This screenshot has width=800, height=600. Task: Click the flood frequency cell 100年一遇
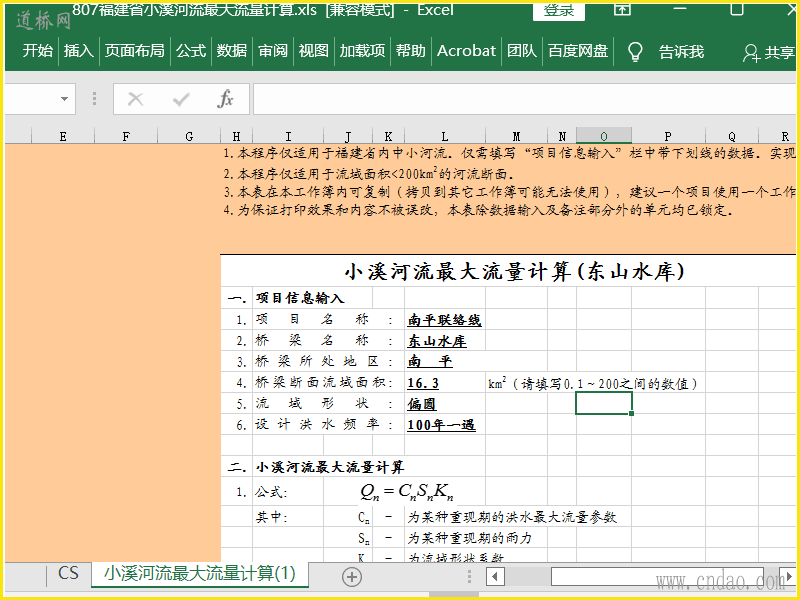tap(441, 424)
